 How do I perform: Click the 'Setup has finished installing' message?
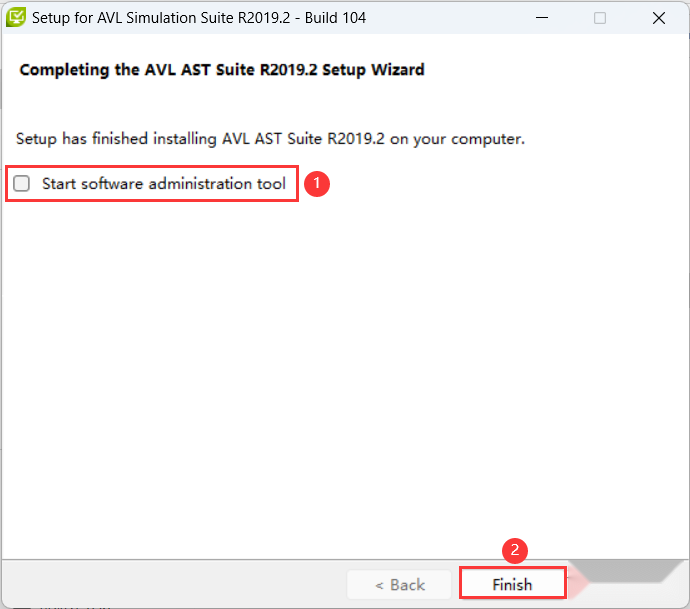click(270, 139)
